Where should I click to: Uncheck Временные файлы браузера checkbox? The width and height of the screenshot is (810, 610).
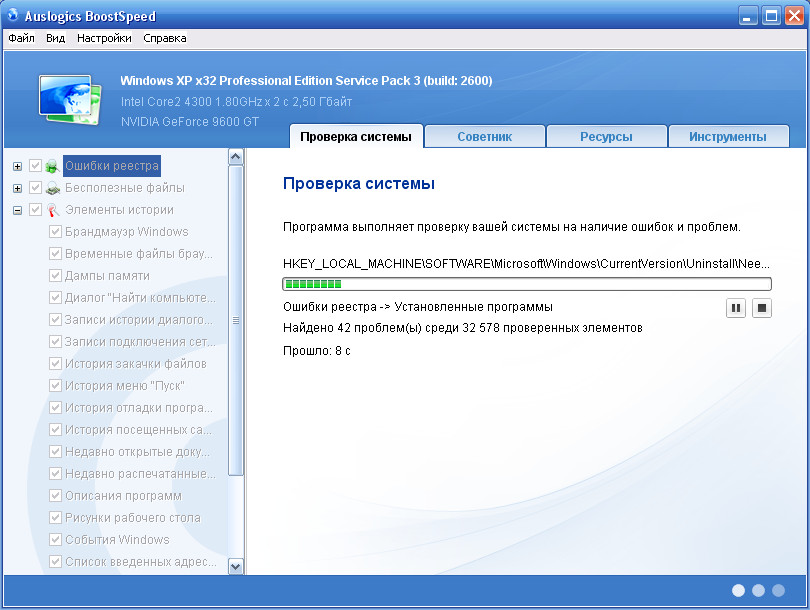(55, 254)
